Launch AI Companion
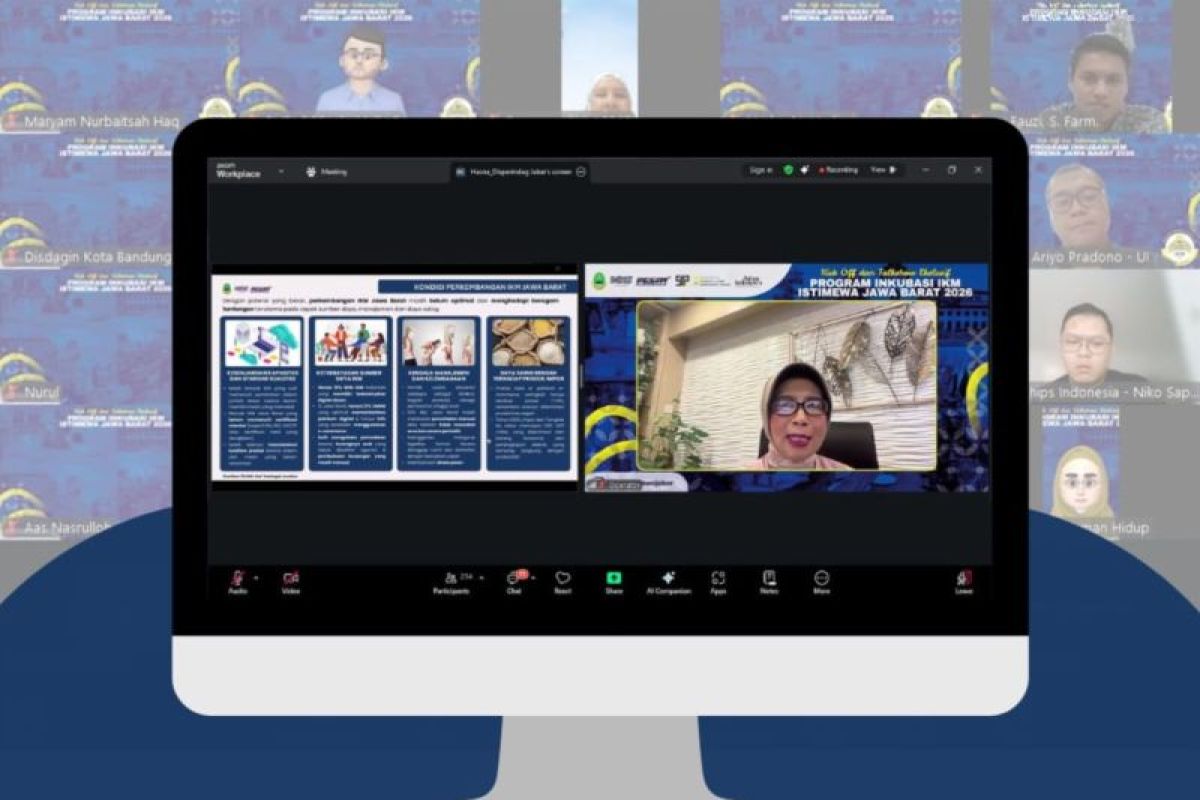1200x800 pixels. pyautogui.click(x=667, y=582)
